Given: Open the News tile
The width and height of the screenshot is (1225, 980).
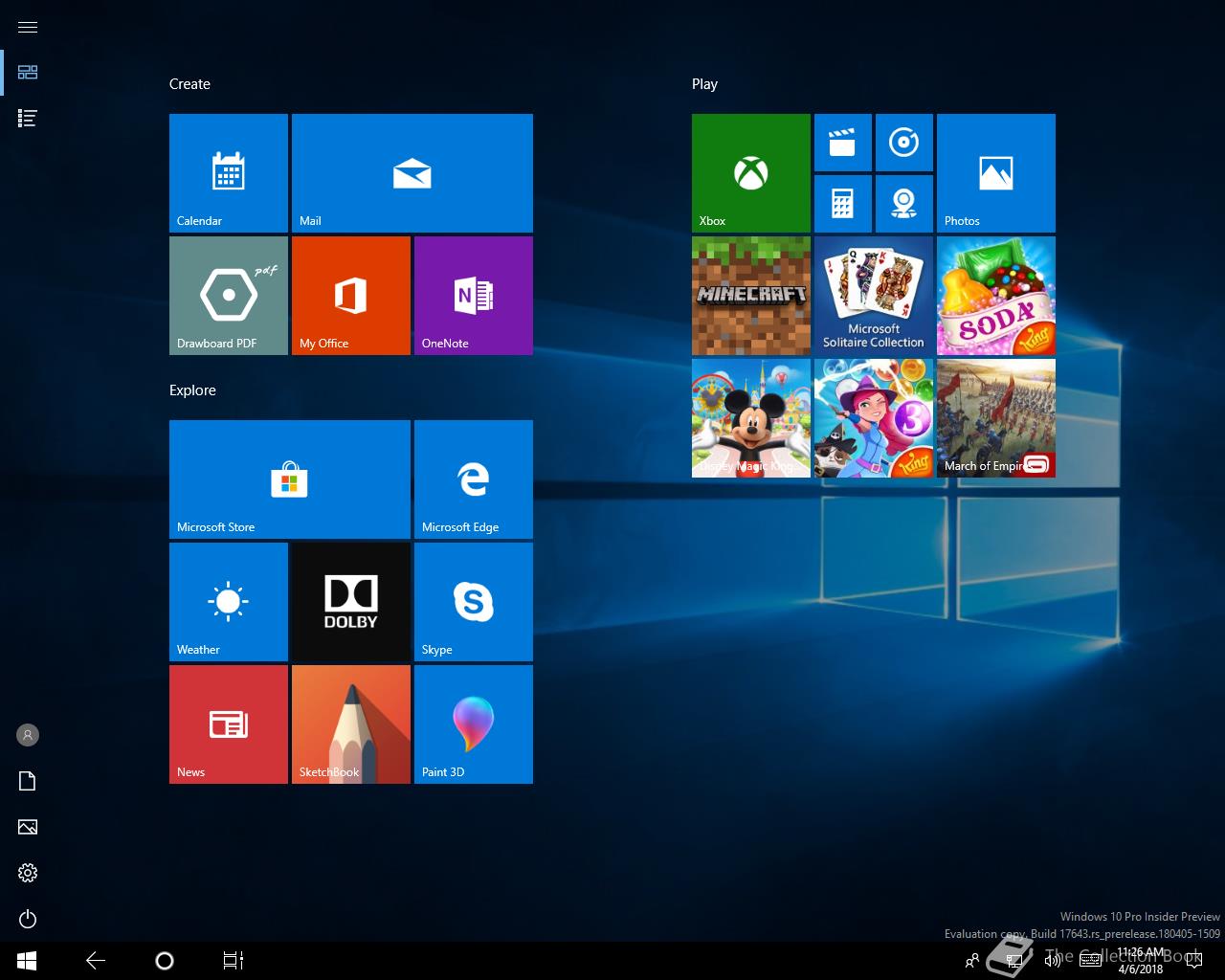Looking at the screenshot, I should [x=229, y=724].
